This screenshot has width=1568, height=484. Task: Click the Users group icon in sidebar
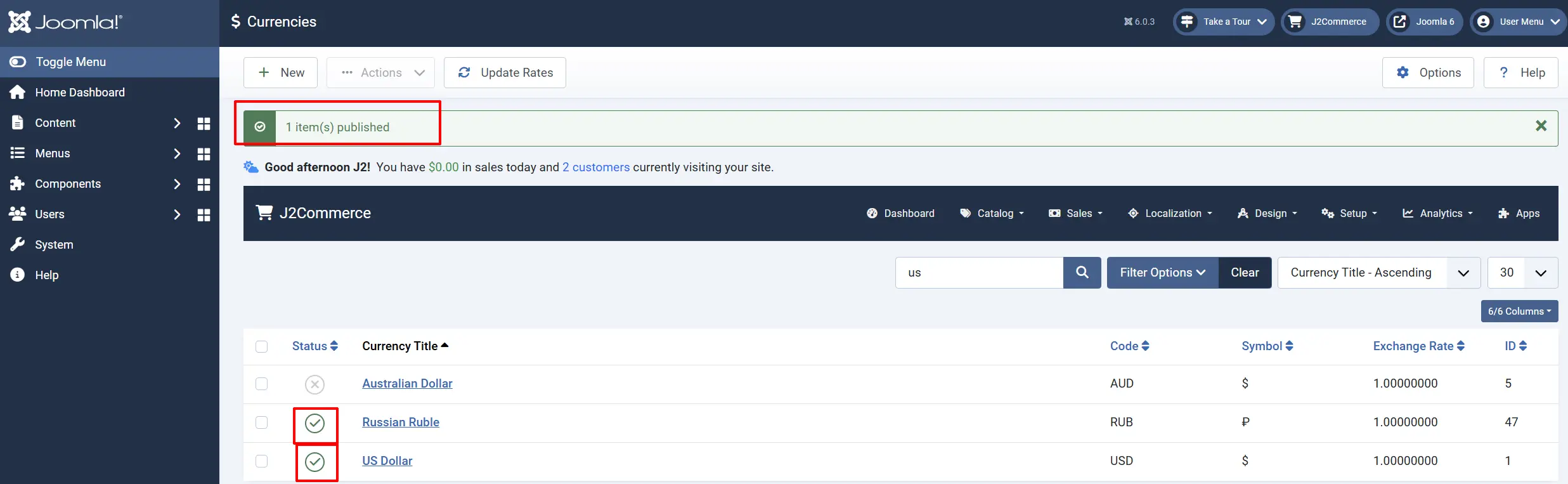coord(18,214)
